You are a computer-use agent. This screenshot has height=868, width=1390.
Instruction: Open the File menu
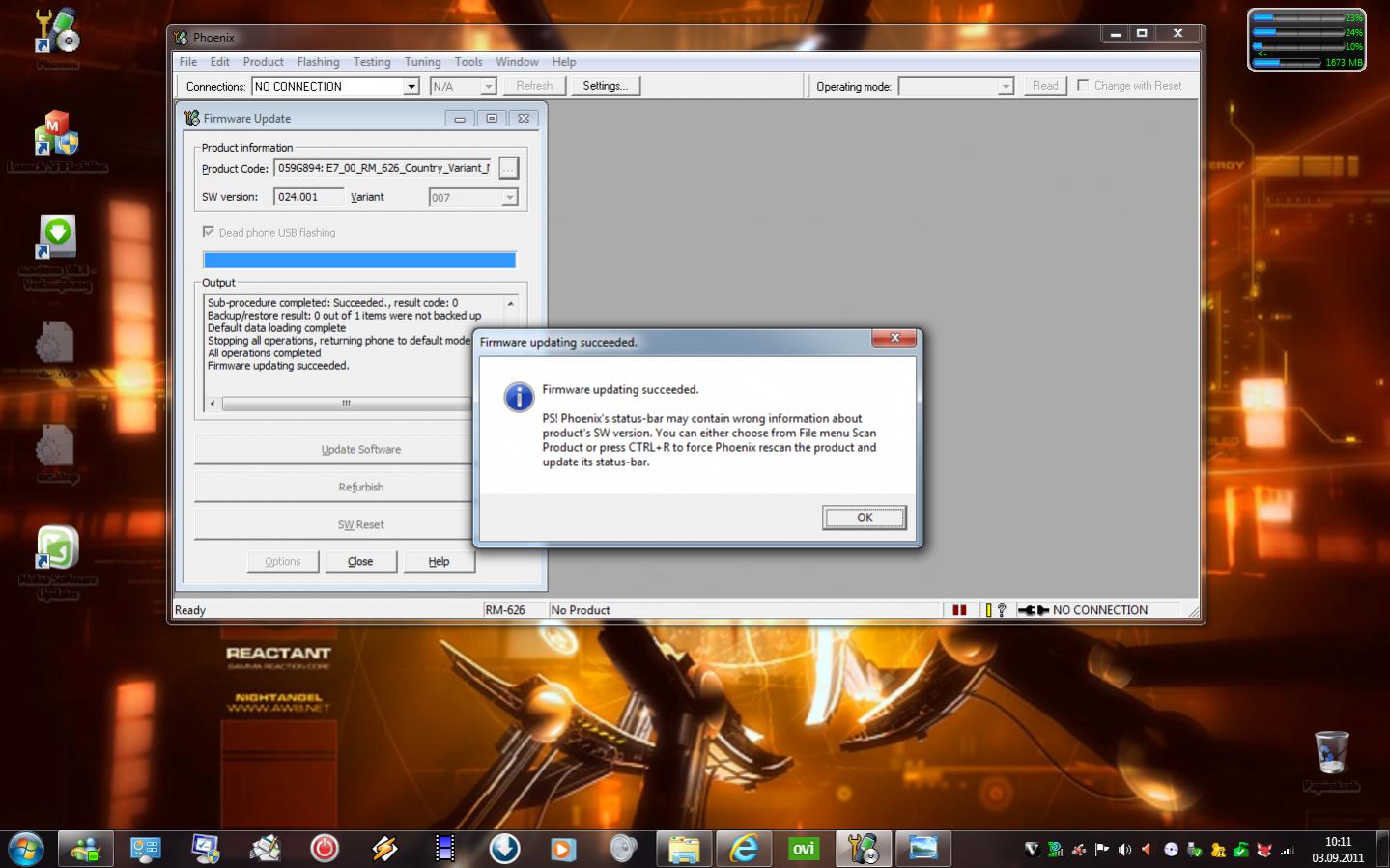(188, 61)
